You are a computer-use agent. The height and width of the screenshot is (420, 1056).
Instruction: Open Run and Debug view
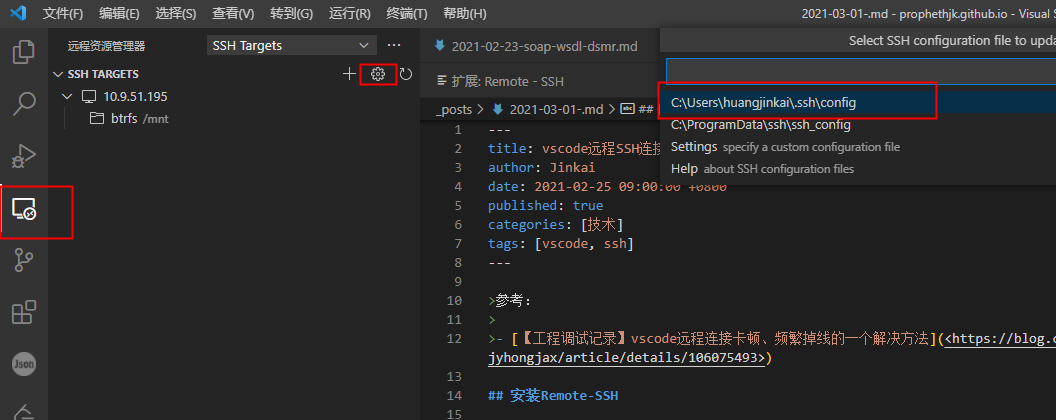click(x=24, y=157)
